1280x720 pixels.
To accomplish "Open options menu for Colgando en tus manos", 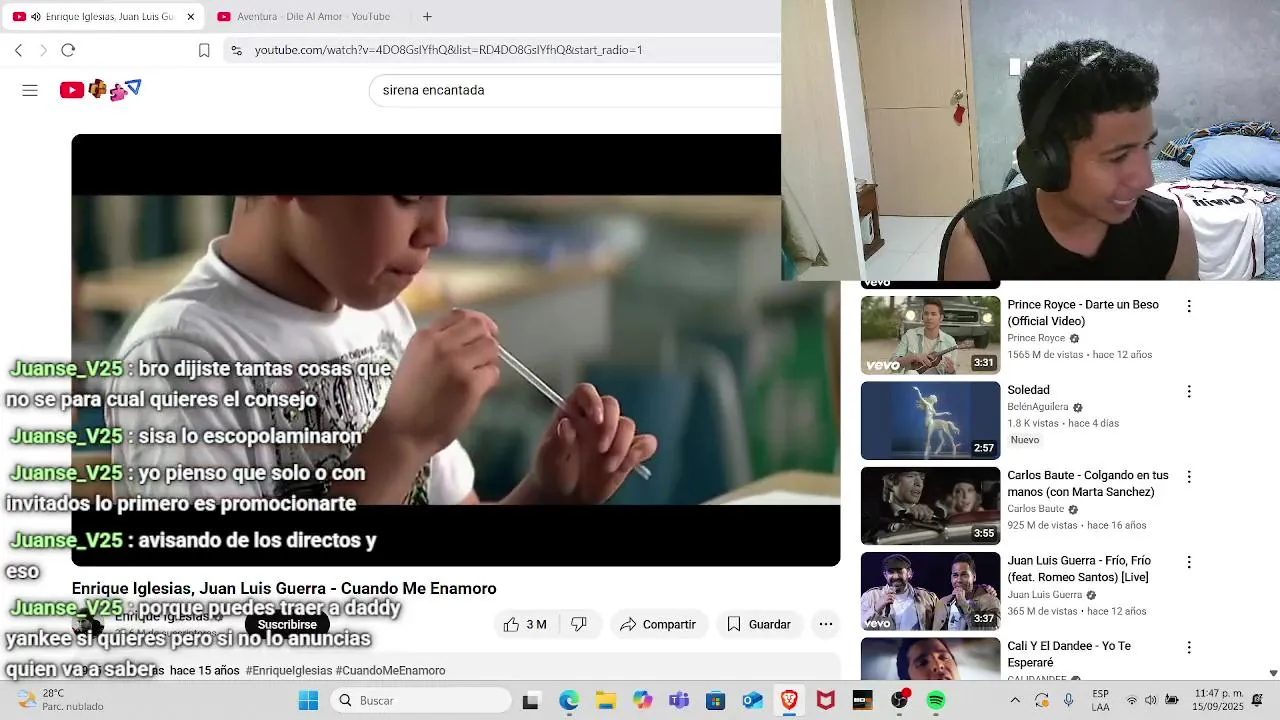I will 1189,477.
